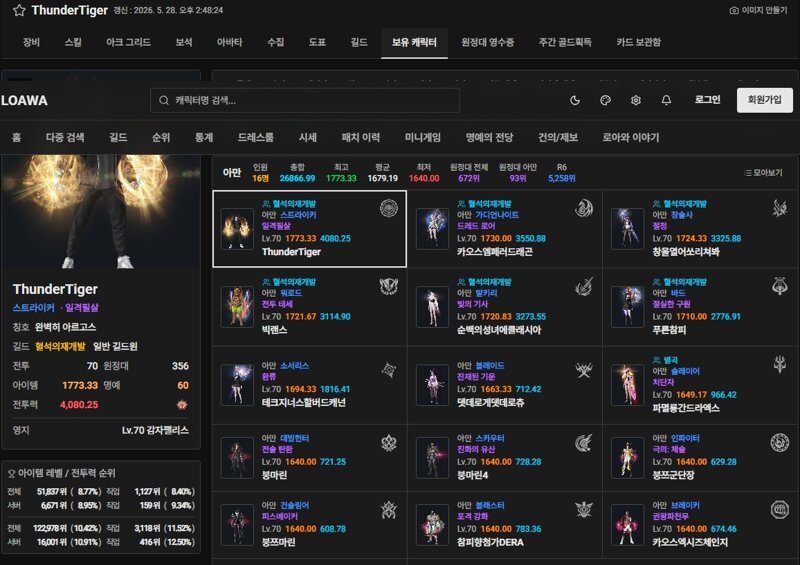Screen dimensions: 800x565
Task: Click the 완벽히 아르고스 title text
Action: pyautogui.click(x=65, y=327)
